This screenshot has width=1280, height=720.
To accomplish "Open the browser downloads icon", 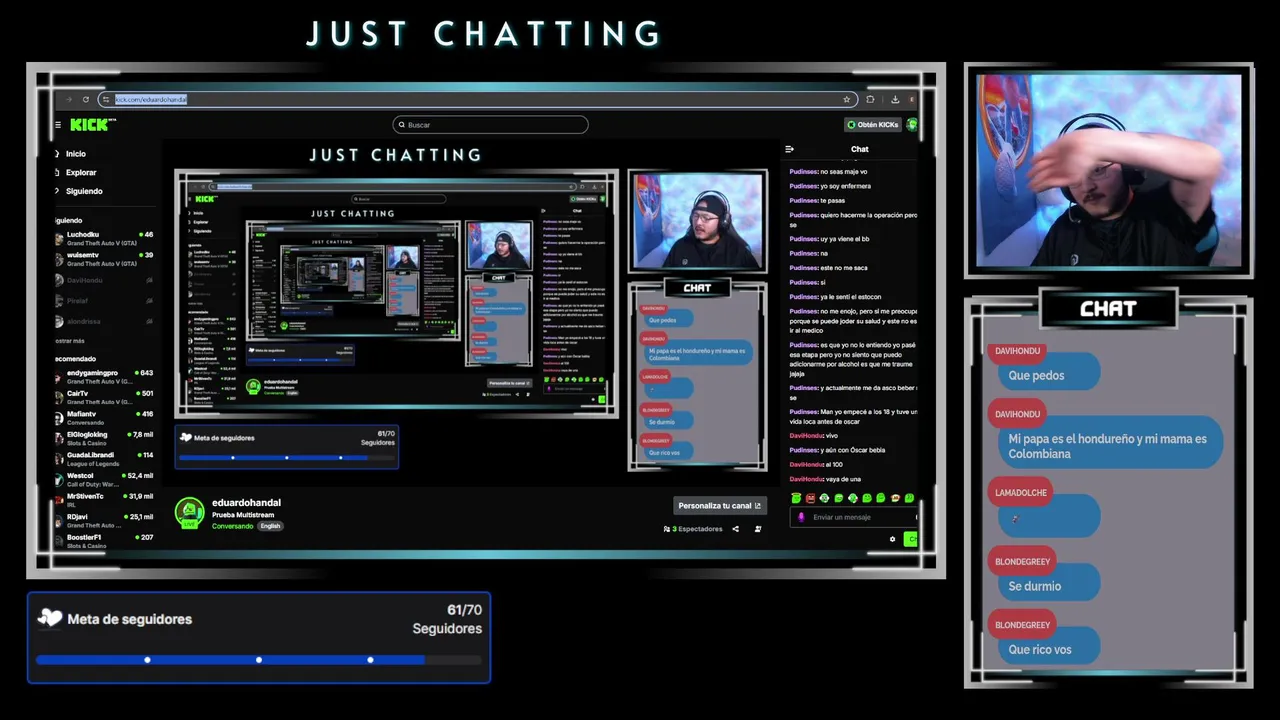I will pyautogui.click(x=895, y=99).
